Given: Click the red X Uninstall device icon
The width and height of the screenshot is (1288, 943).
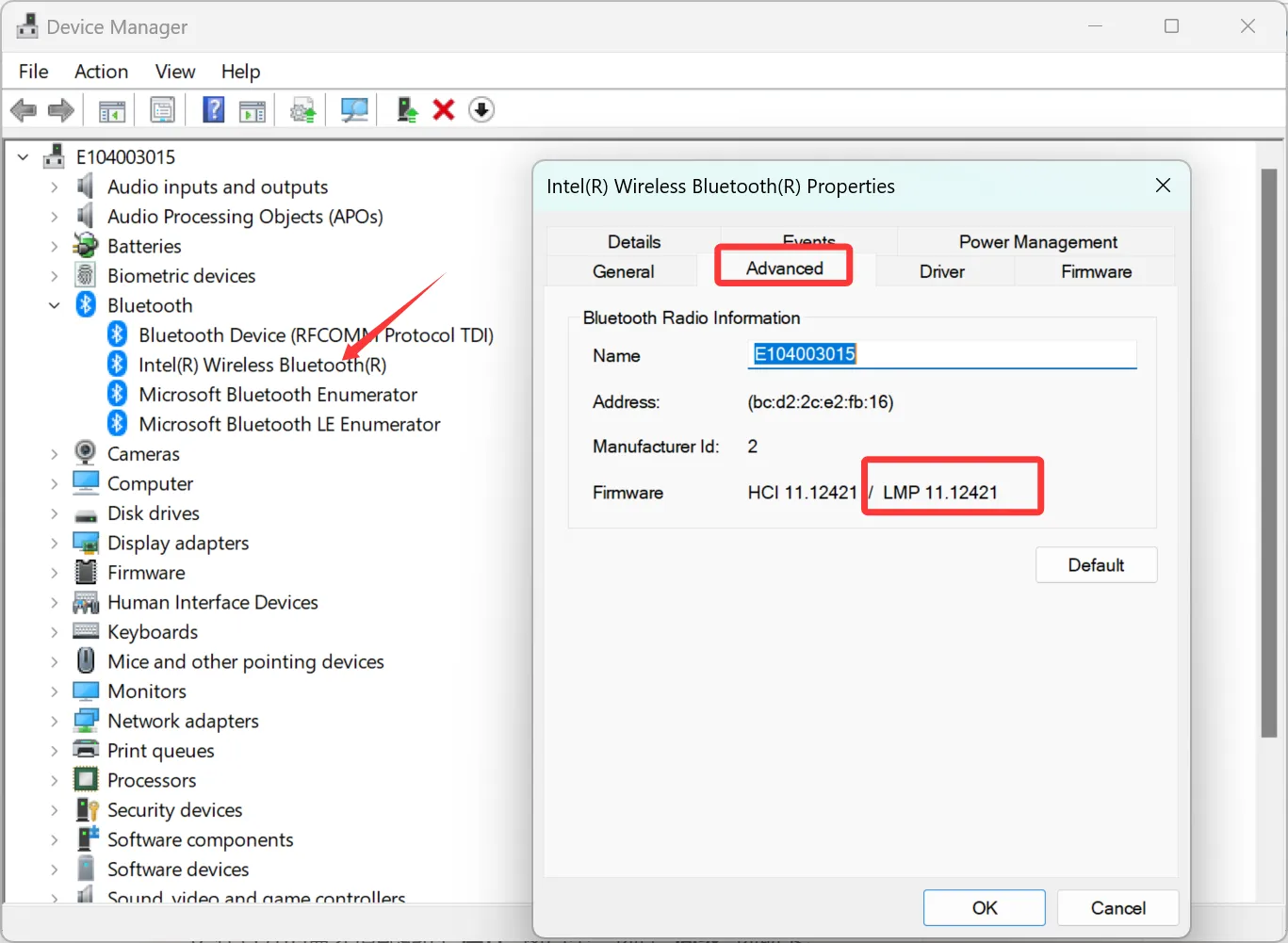Looking at the screenshot, I should 444,110.
